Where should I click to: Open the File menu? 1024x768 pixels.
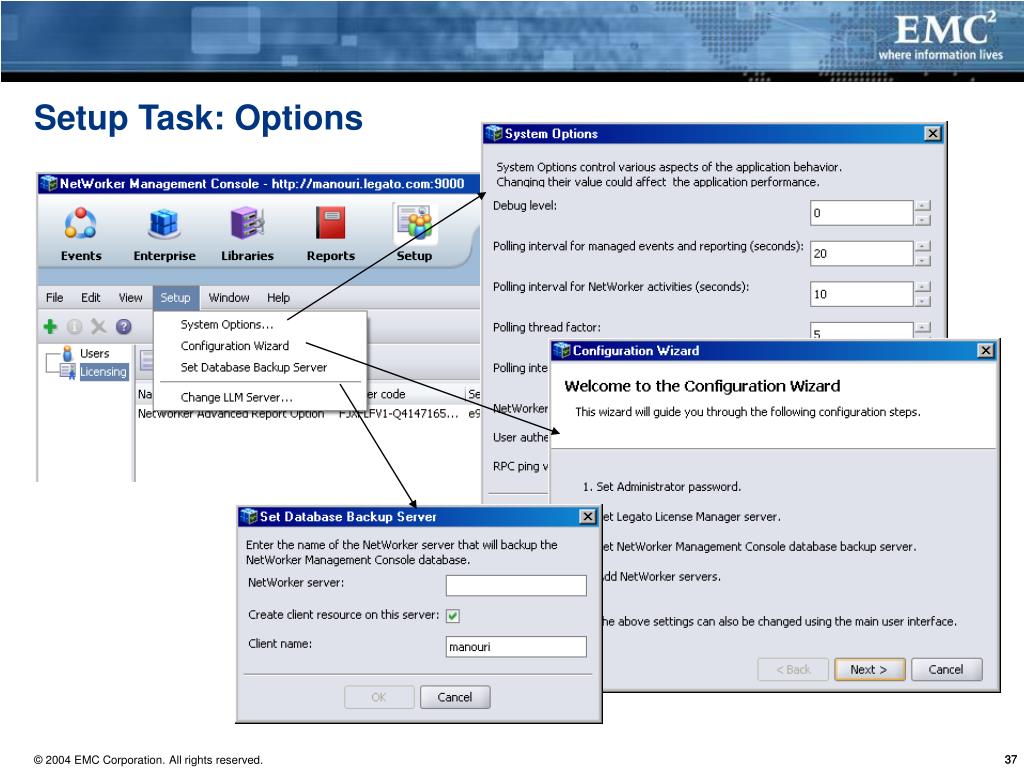coord(54,298)
